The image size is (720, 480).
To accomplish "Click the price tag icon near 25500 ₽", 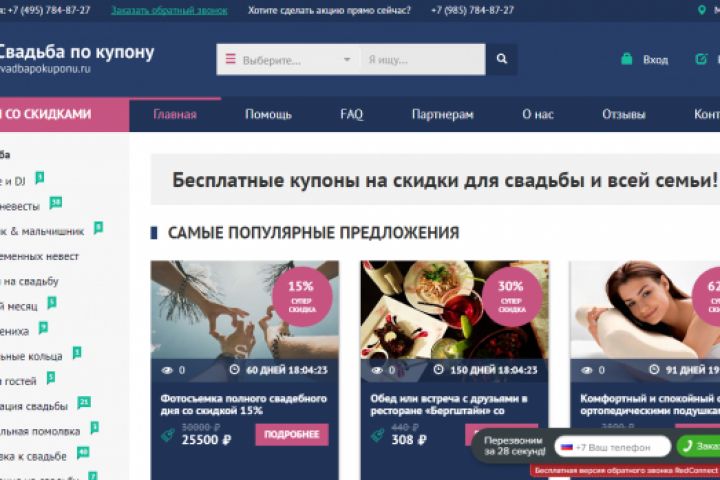I will click(168, 434).
